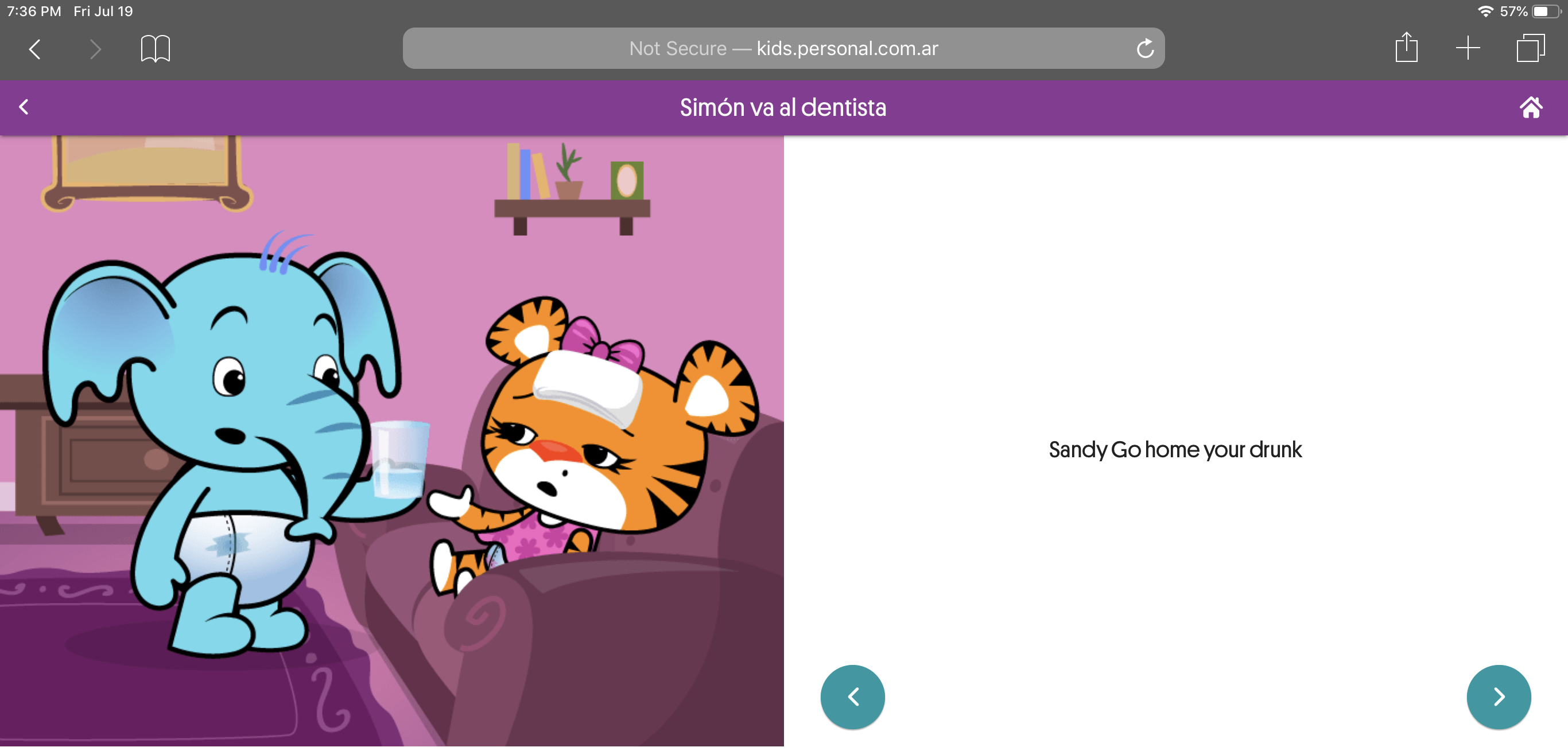
Task: Tap the back chevron in purple header
Action: [24, 107]
